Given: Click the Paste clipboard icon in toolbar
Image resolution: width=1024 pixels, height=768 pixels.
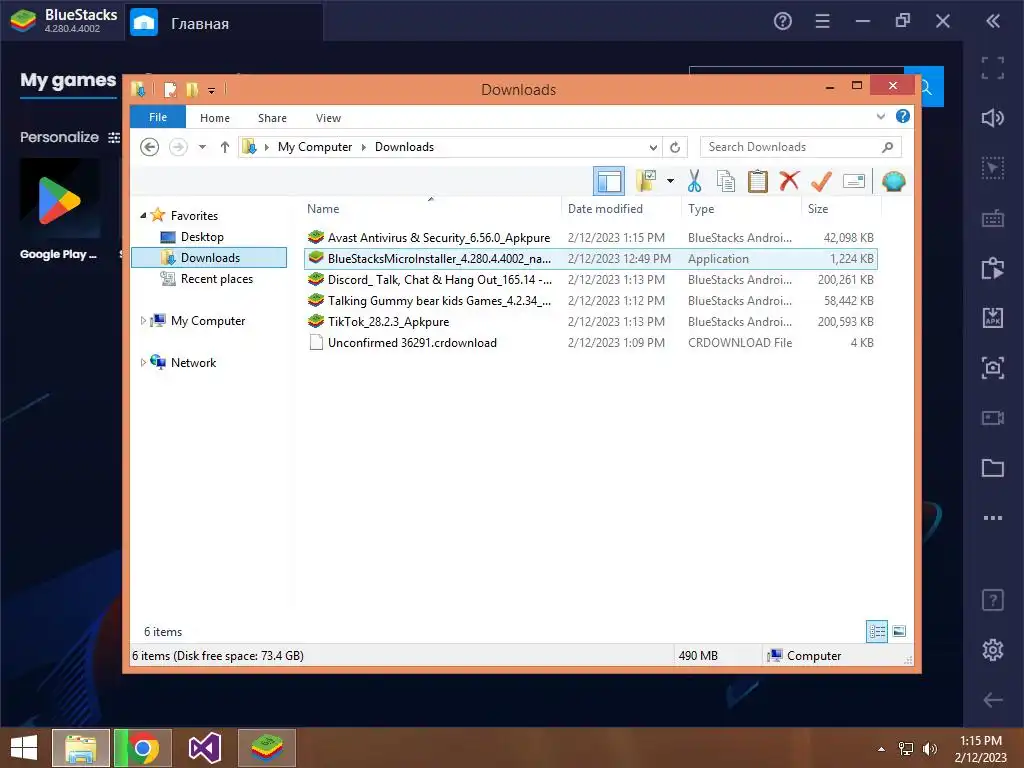Looking at the screenshot, I should (x=758, y=181).
